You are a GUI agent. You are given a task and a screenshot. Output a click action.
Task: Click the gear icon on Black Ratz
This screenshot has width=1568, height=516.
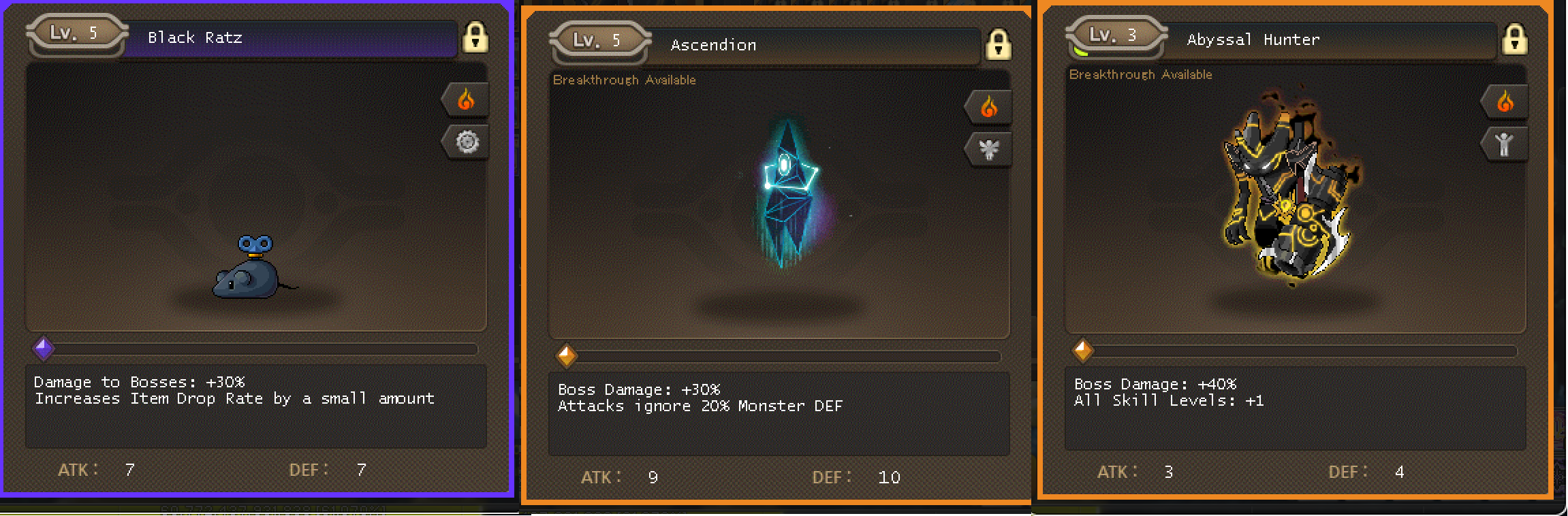coord(467,142)
